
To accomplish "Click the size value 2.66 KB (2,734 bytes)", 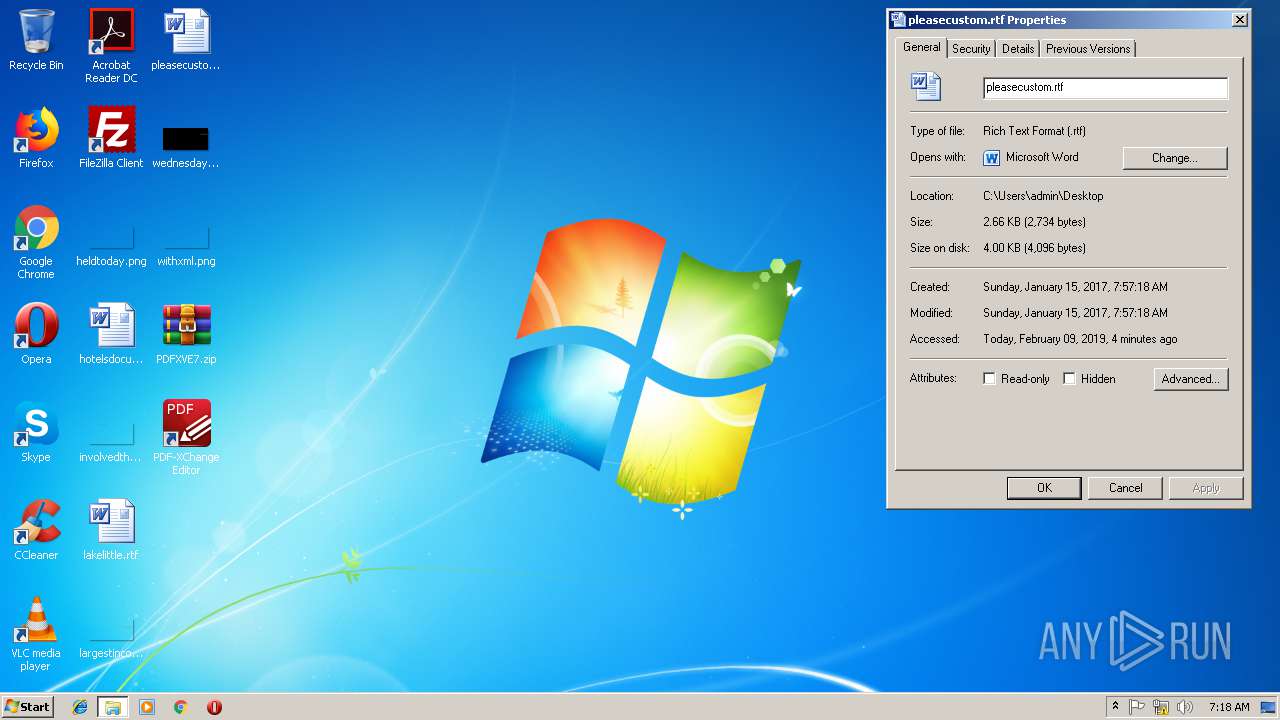I will (1034, 222).
